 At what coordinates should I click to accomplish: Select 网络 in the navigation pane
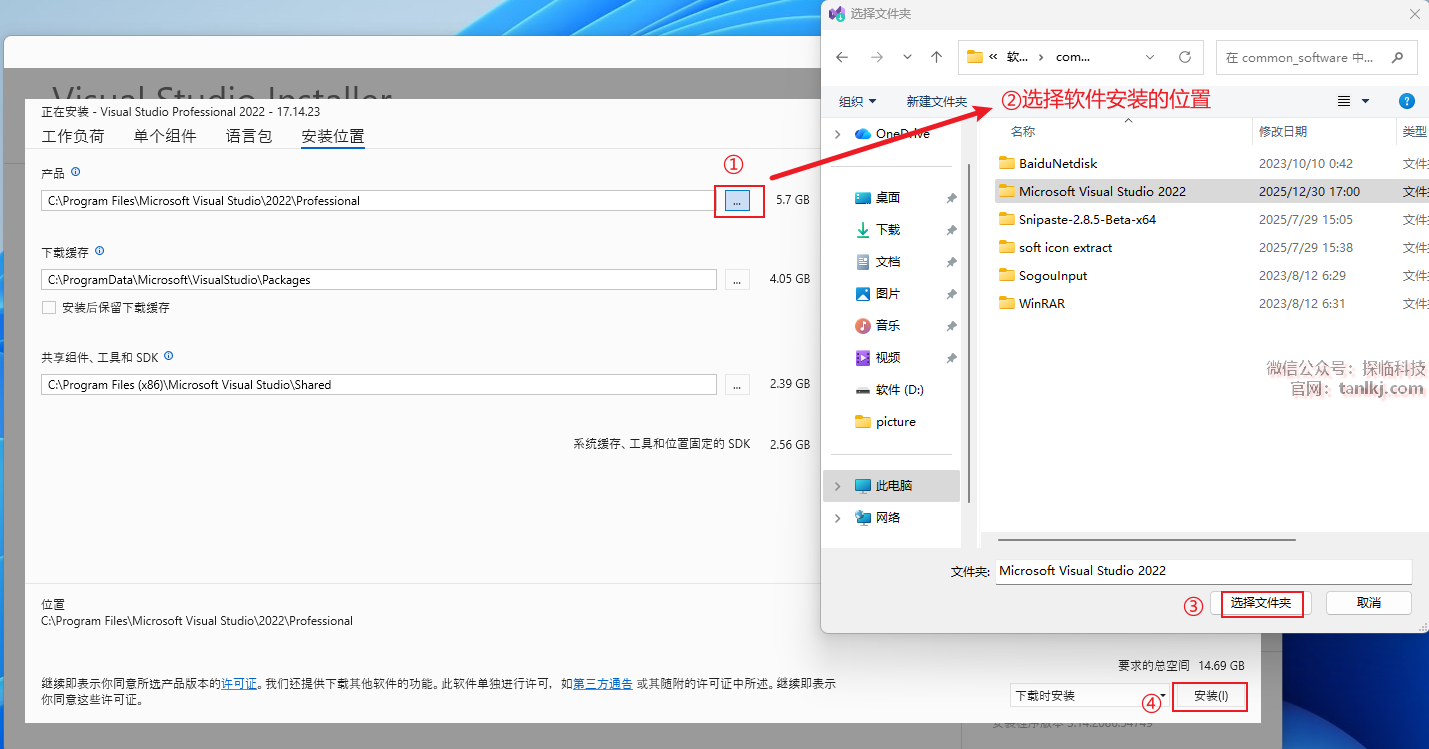click(x=887, y=518)
